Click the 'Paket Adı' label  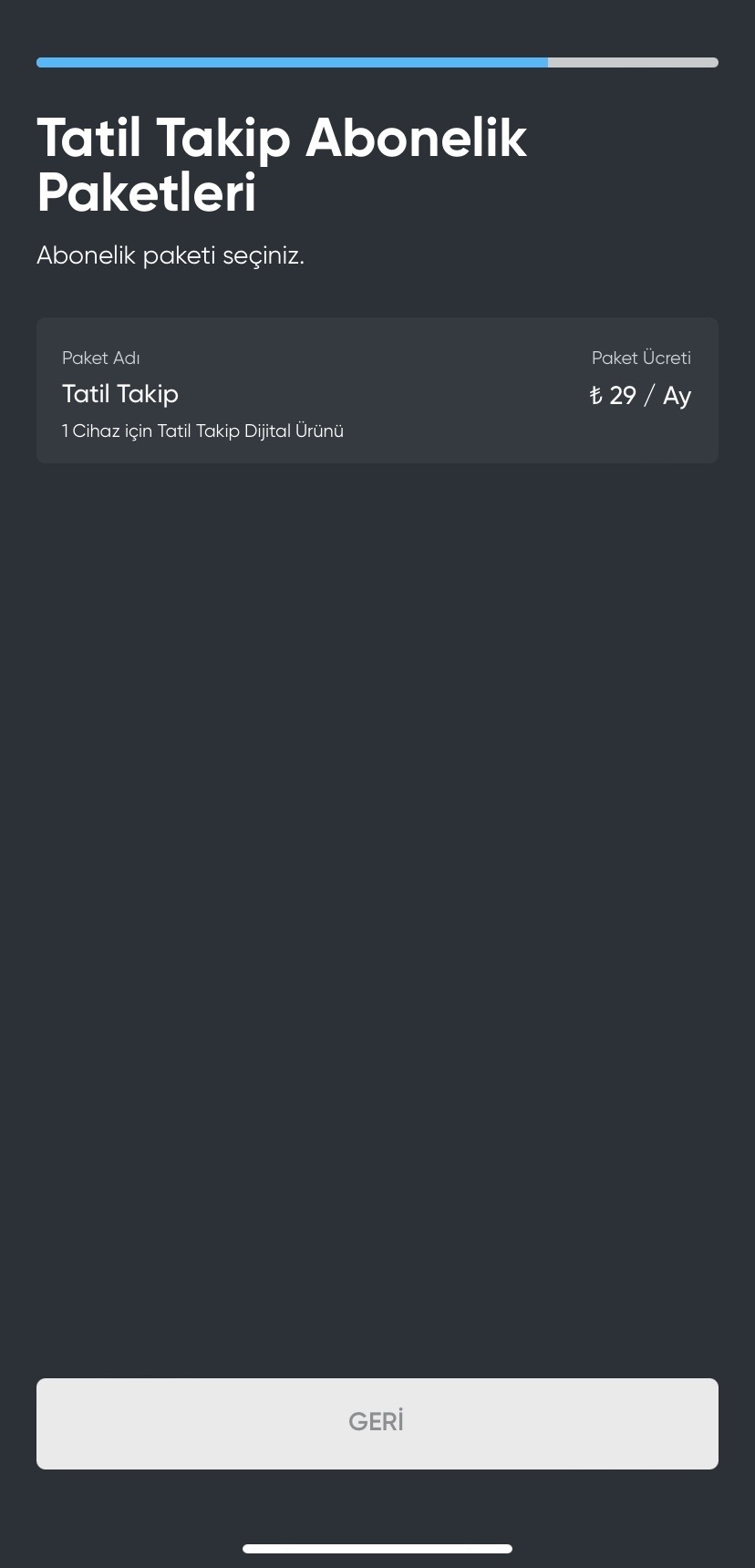101,358
